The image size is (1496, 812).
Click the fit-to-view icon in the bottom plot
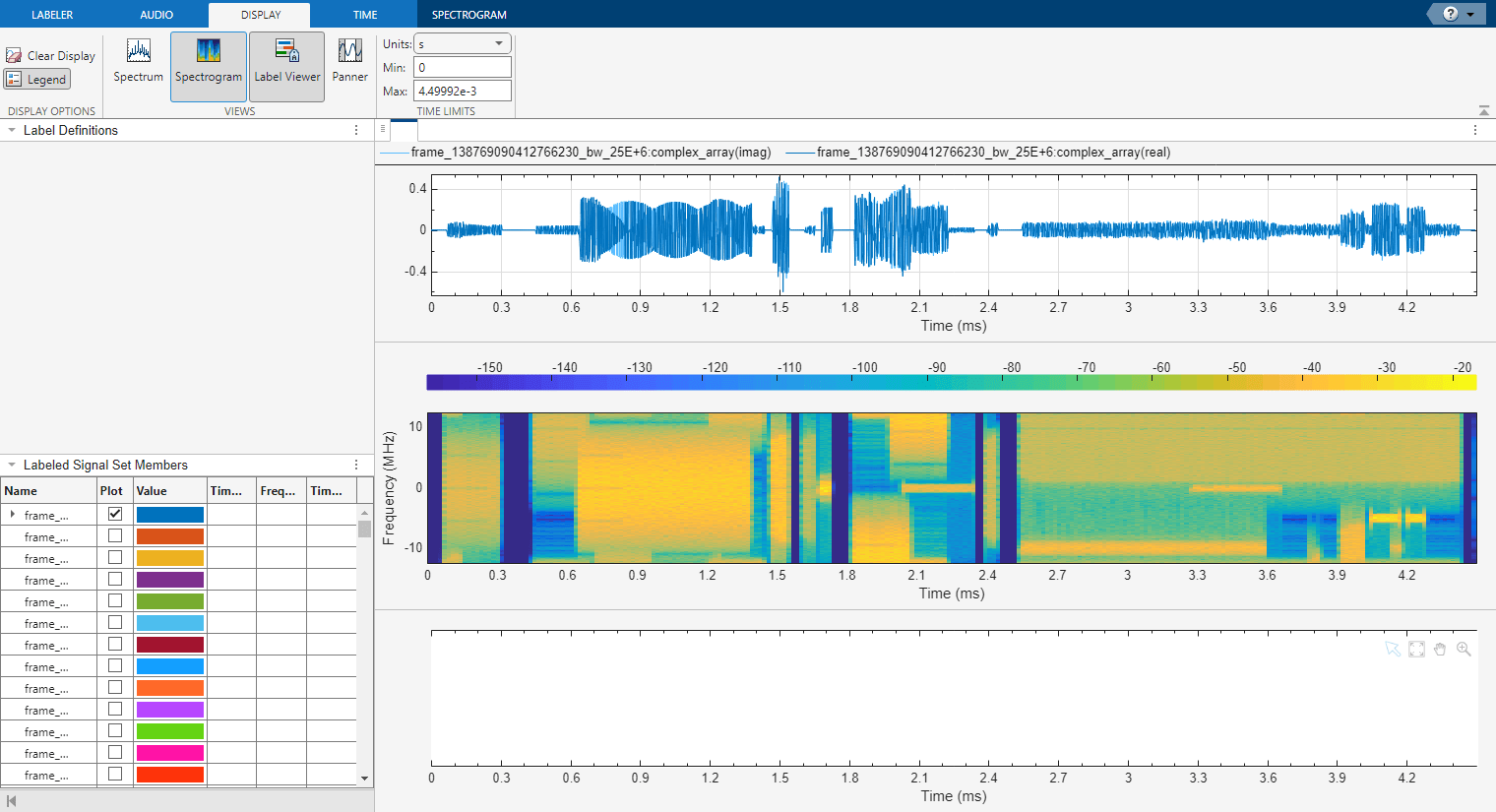coord(1416,649)
